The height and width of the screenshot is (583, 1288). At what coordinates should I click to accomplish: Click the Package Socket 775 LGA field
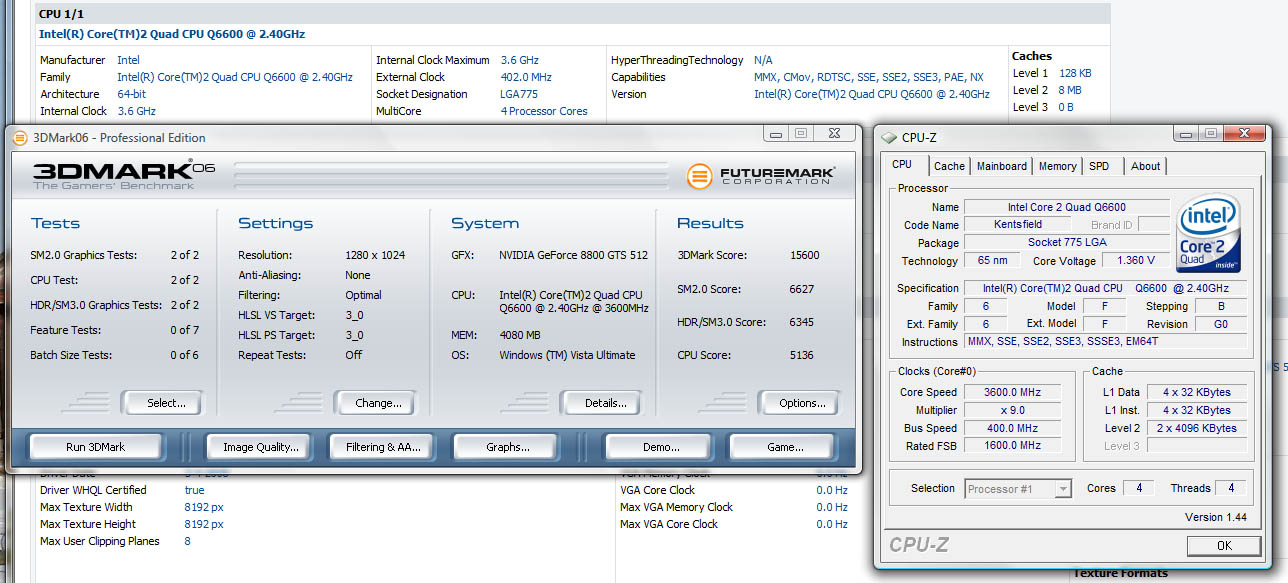[1066, 243]
